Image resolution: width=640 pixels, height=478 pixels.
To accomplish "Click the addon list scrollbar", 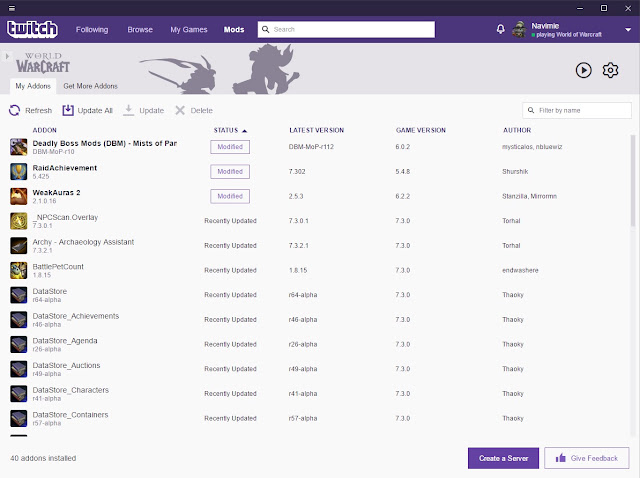I will (x=633, y=181).
